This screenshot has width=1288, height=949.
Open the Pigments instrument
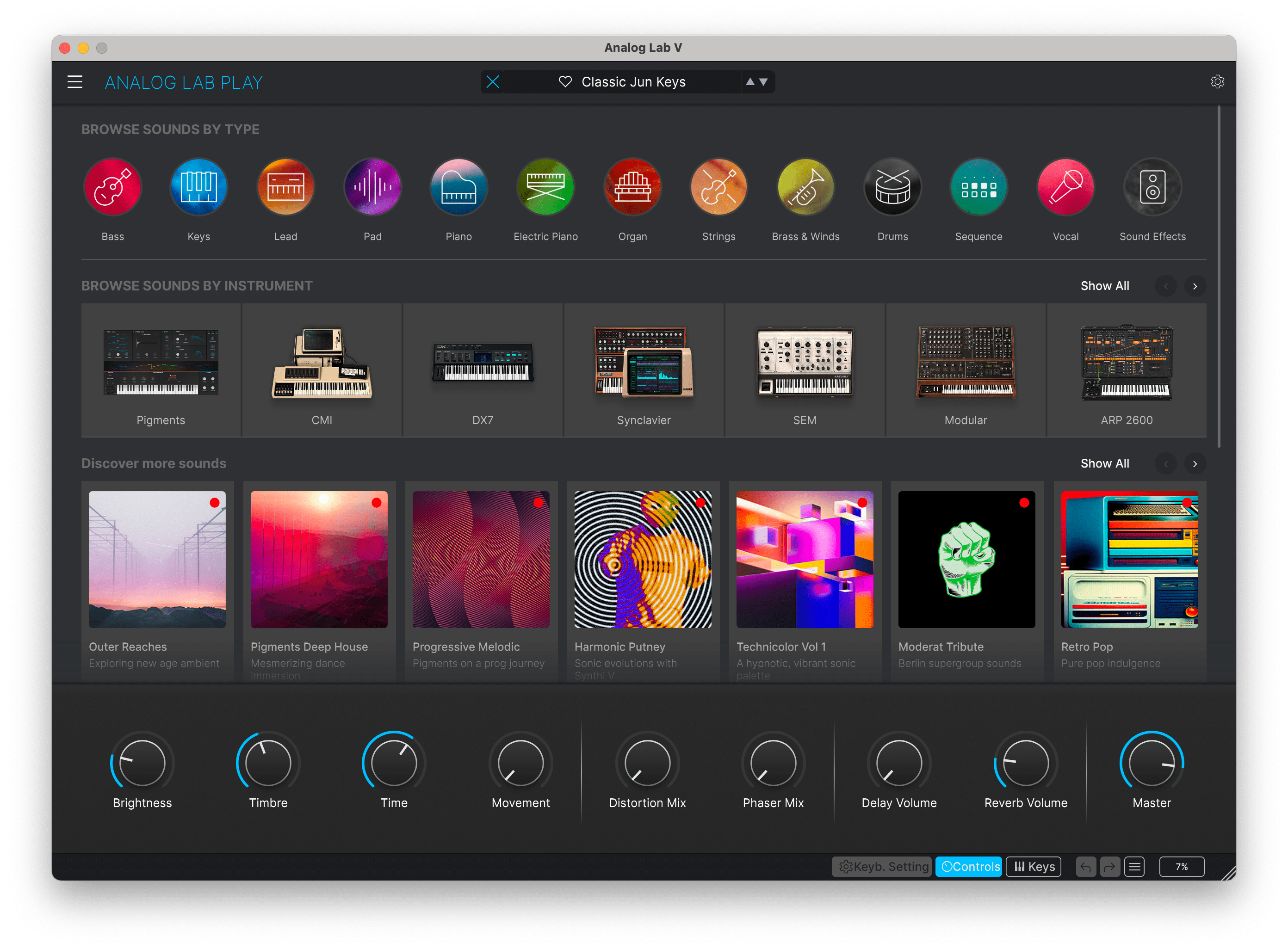[x=161, y=370]
